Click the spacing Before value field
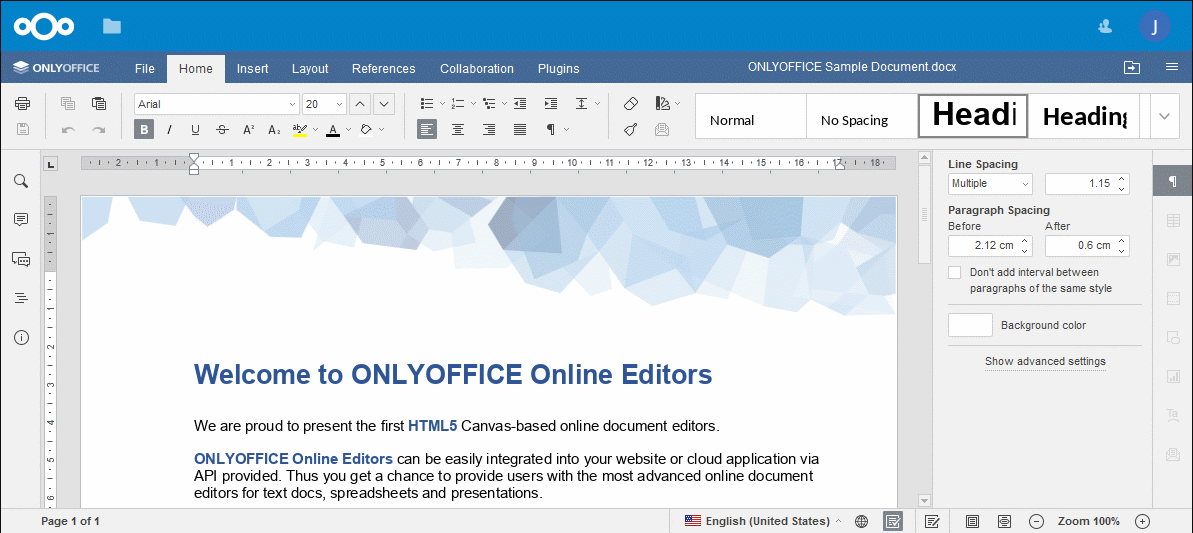This screenshot has width=1193, height=533. click(981, 246)
